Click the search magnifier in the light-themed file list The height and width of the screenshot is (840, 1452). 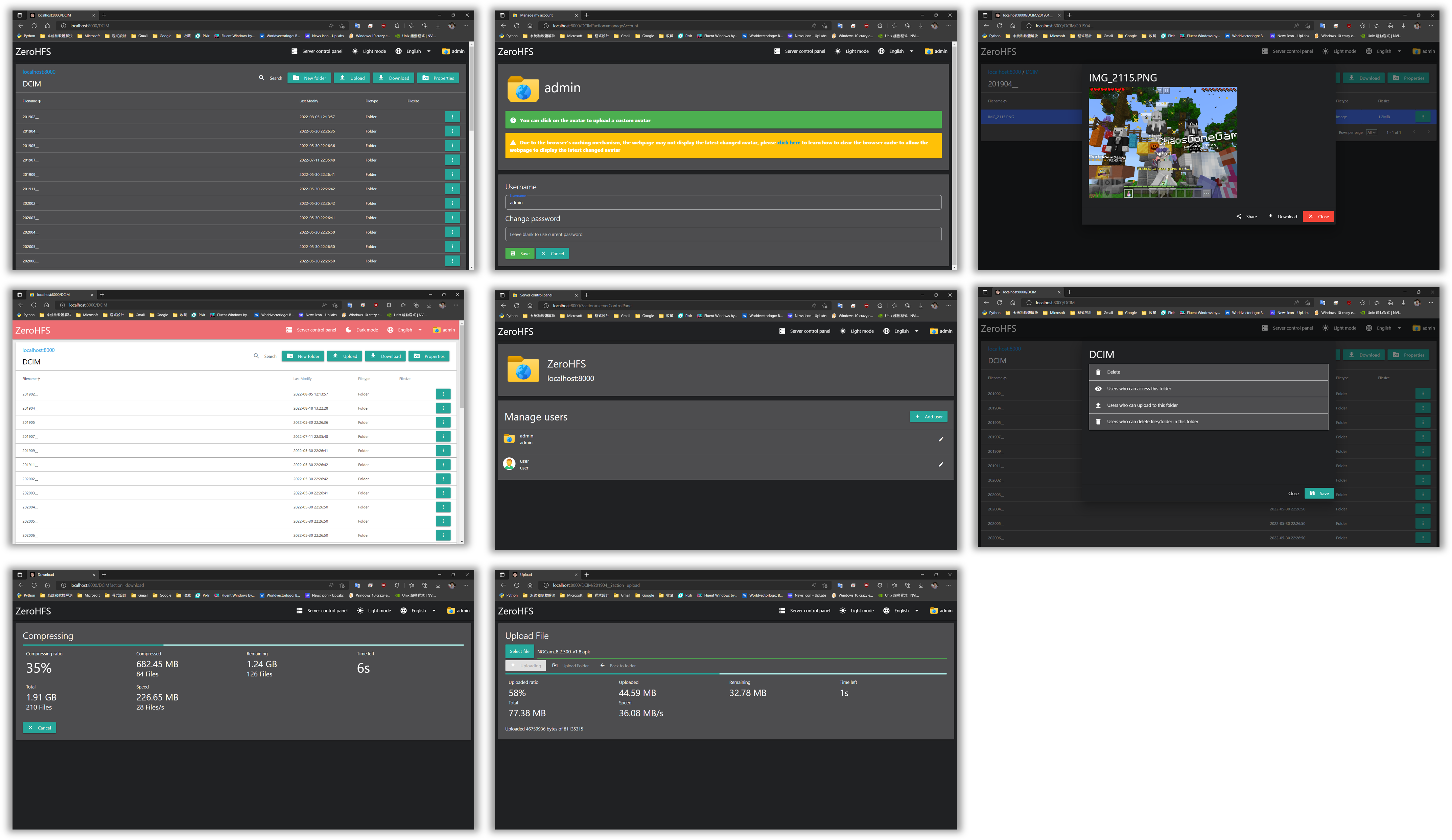click(x=256, y=356)
